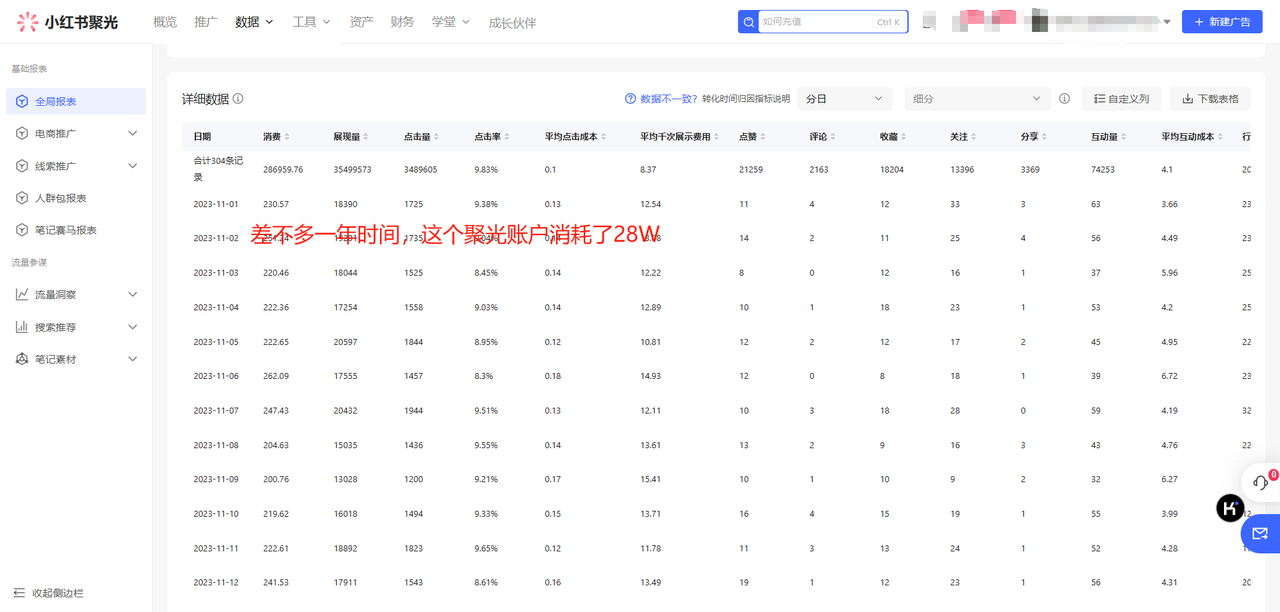Click the 新建广告 button
This screenshot has width=1280, height=612.
point(1222,21)
